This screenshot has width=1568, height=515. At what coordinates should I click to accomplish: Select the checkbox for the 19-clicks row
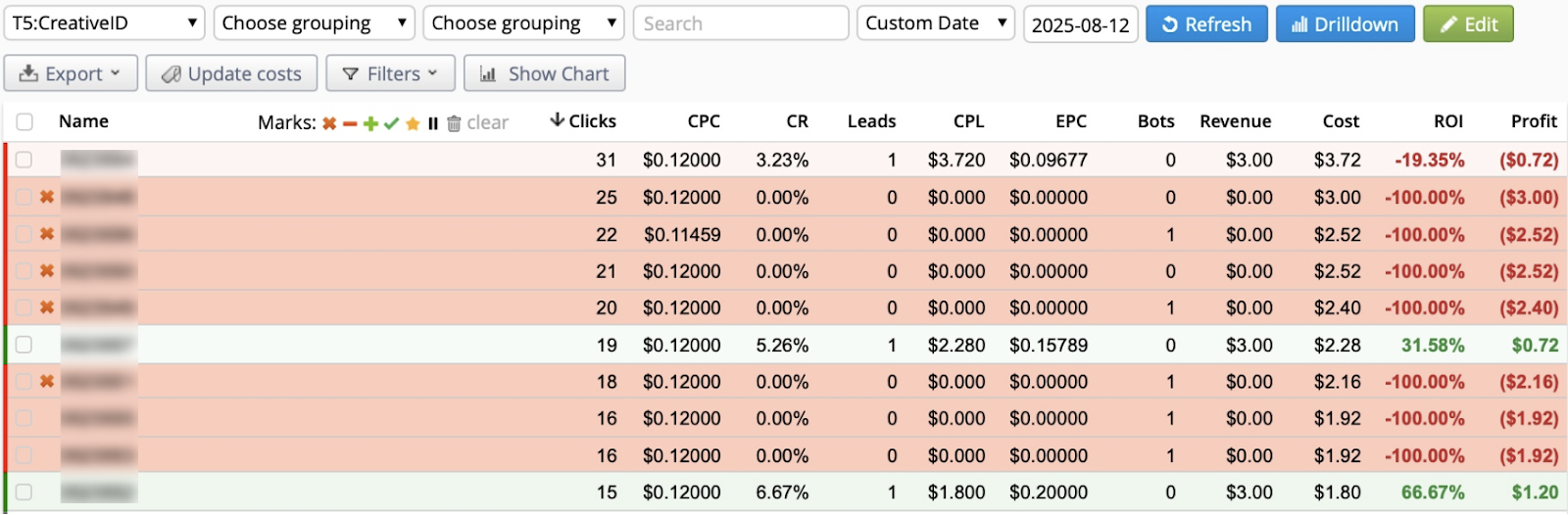tap(24, 345)
